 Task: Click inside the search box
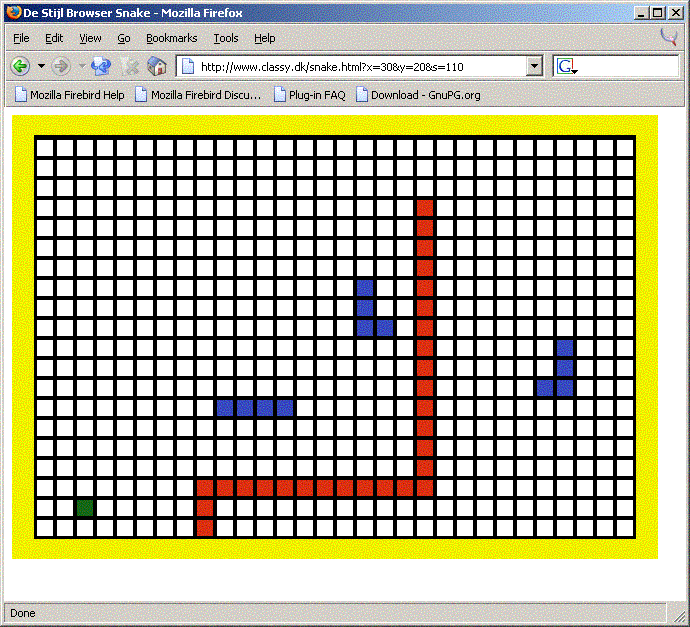tap(628, 66)
